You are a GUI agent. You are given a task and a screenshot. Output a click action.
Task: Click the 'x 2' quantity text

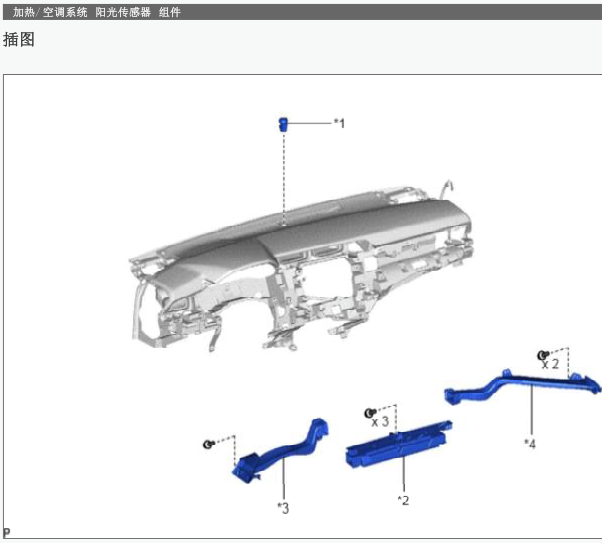click(x=550, y=364)
